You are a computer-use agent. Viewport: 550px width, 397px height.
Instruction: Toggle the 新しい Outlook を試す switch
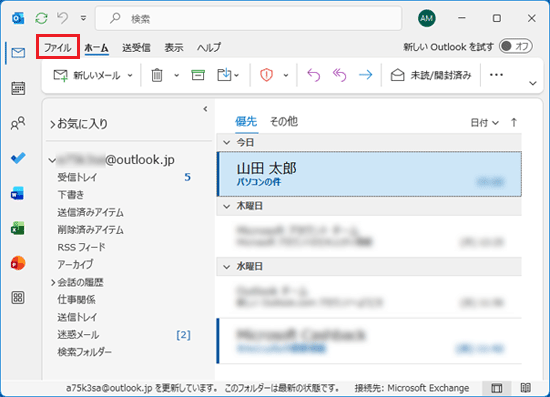tap(516, 46)
